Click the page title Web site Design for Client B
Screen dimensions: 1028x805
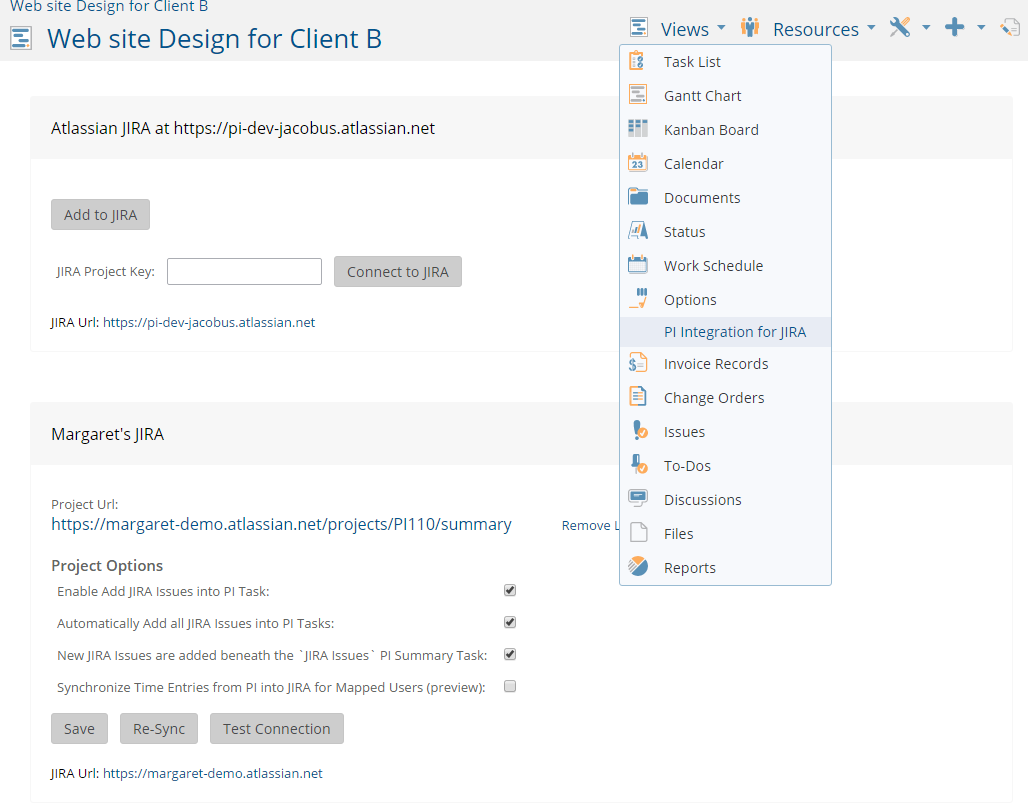point(214,39)
